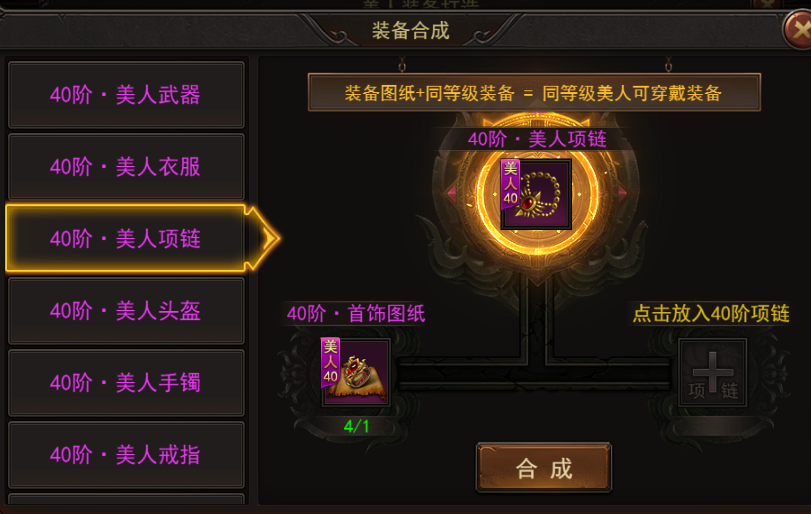
Task: Click the 4/1 blueprint count text
Action: click(356, 427)
